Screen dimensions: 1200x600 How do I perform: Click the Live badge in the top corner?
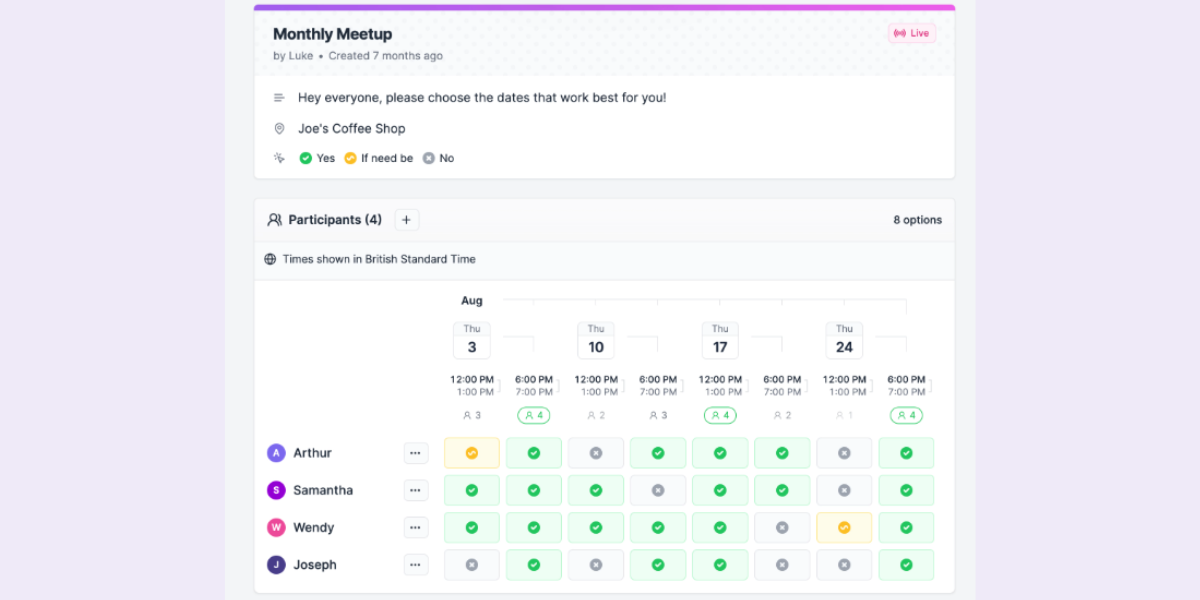tap(912, 33)
